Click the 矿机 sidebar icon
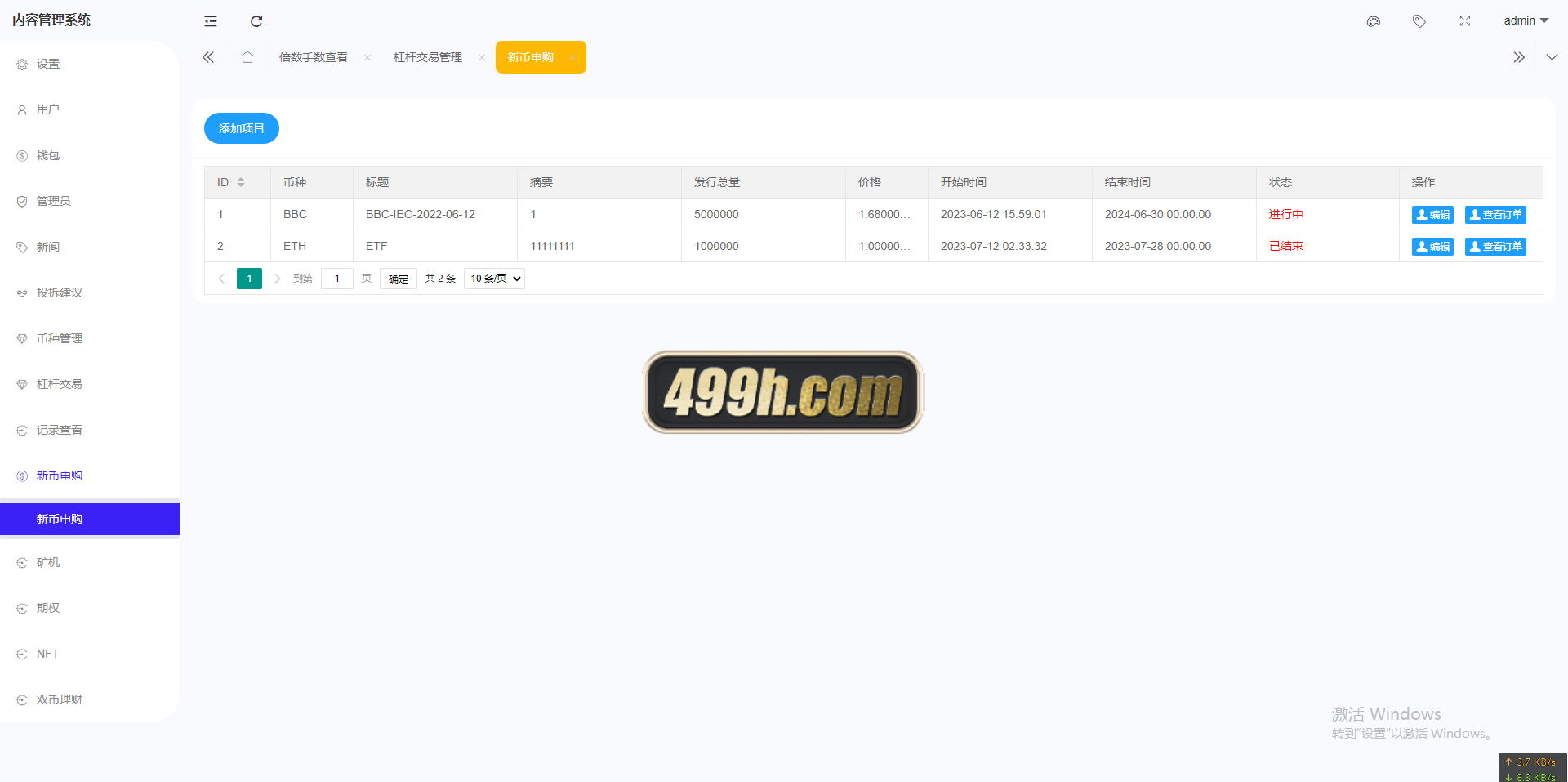 [22, 562]
